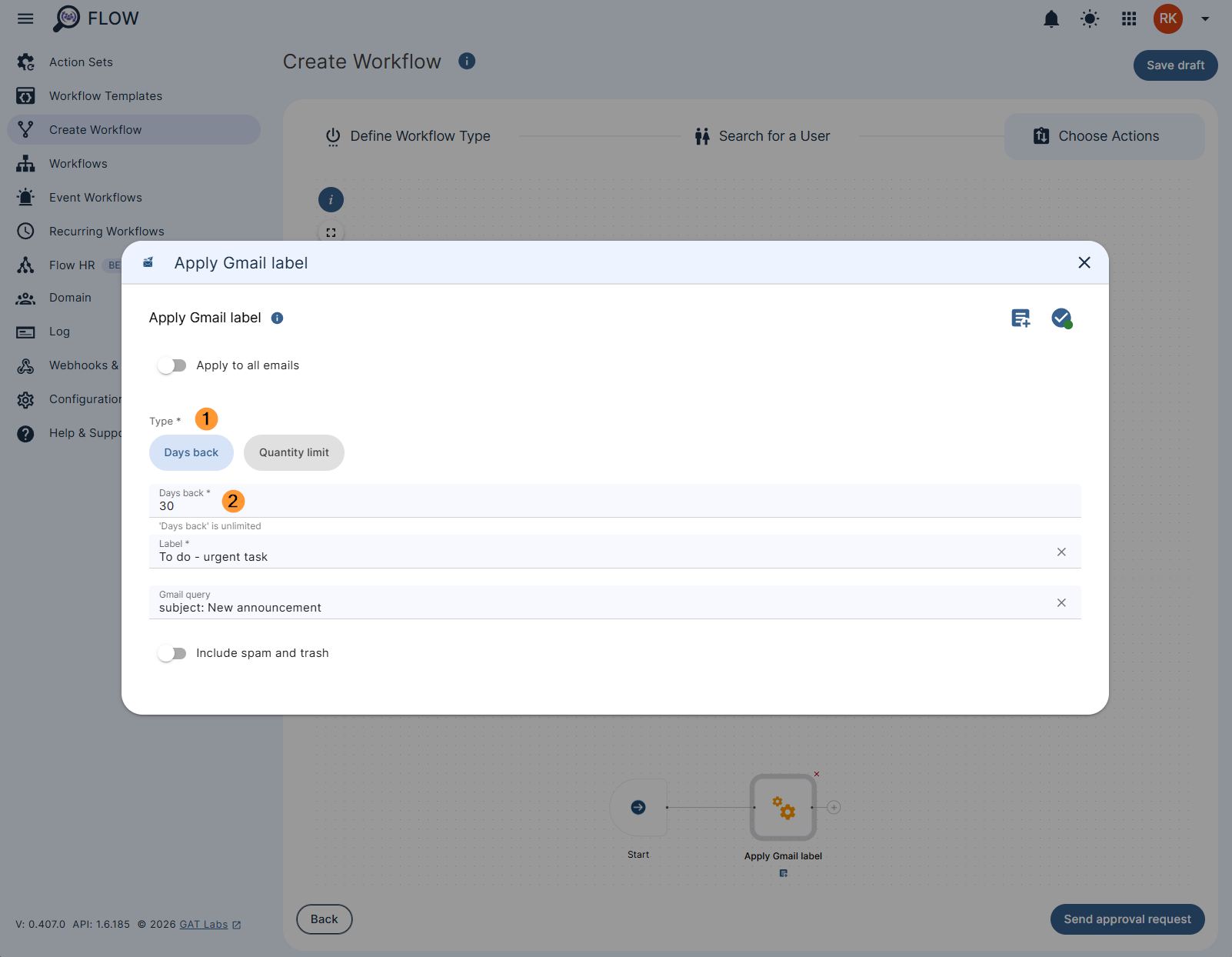The image size is (1232, 957).
Task: Open the account dropdown arrow beside RK
Action: click(x=1205, y=19)
